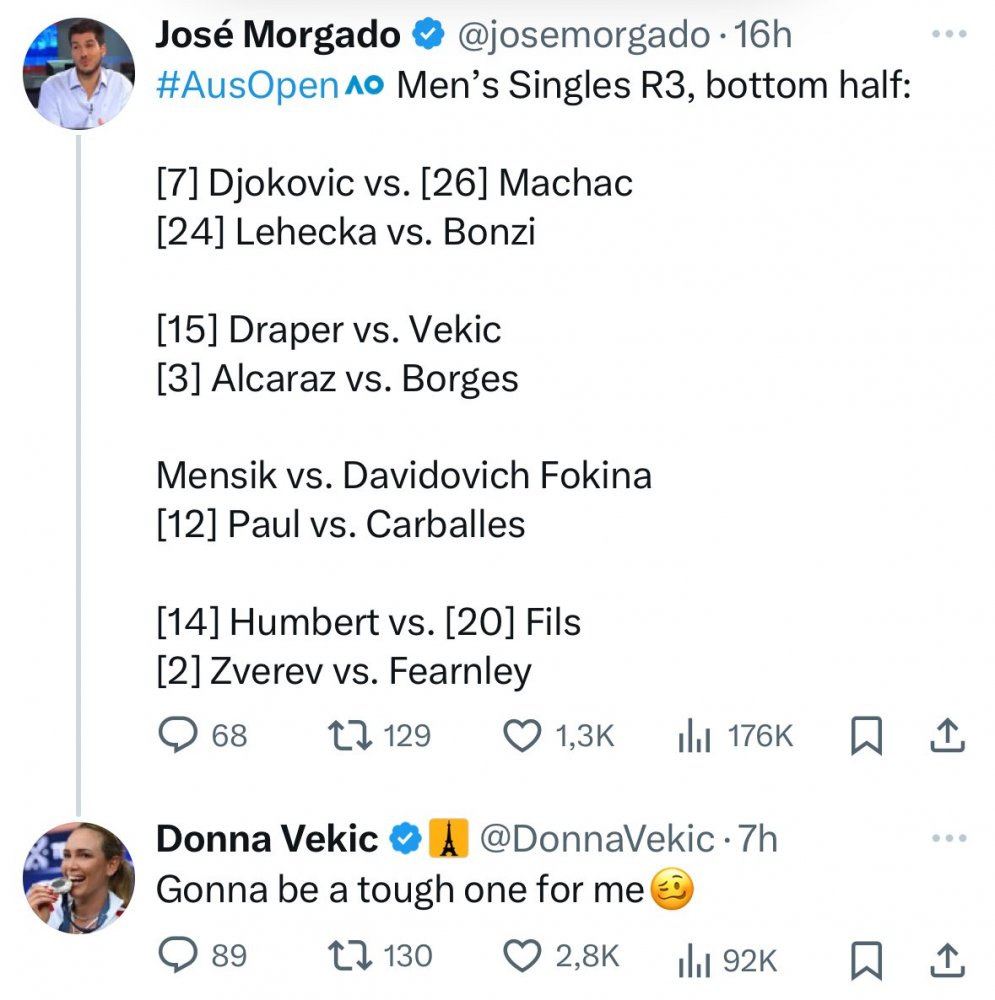Open more options on José Morgado's tweet
The image size is (995, 1000).
[x=949, y=34]
